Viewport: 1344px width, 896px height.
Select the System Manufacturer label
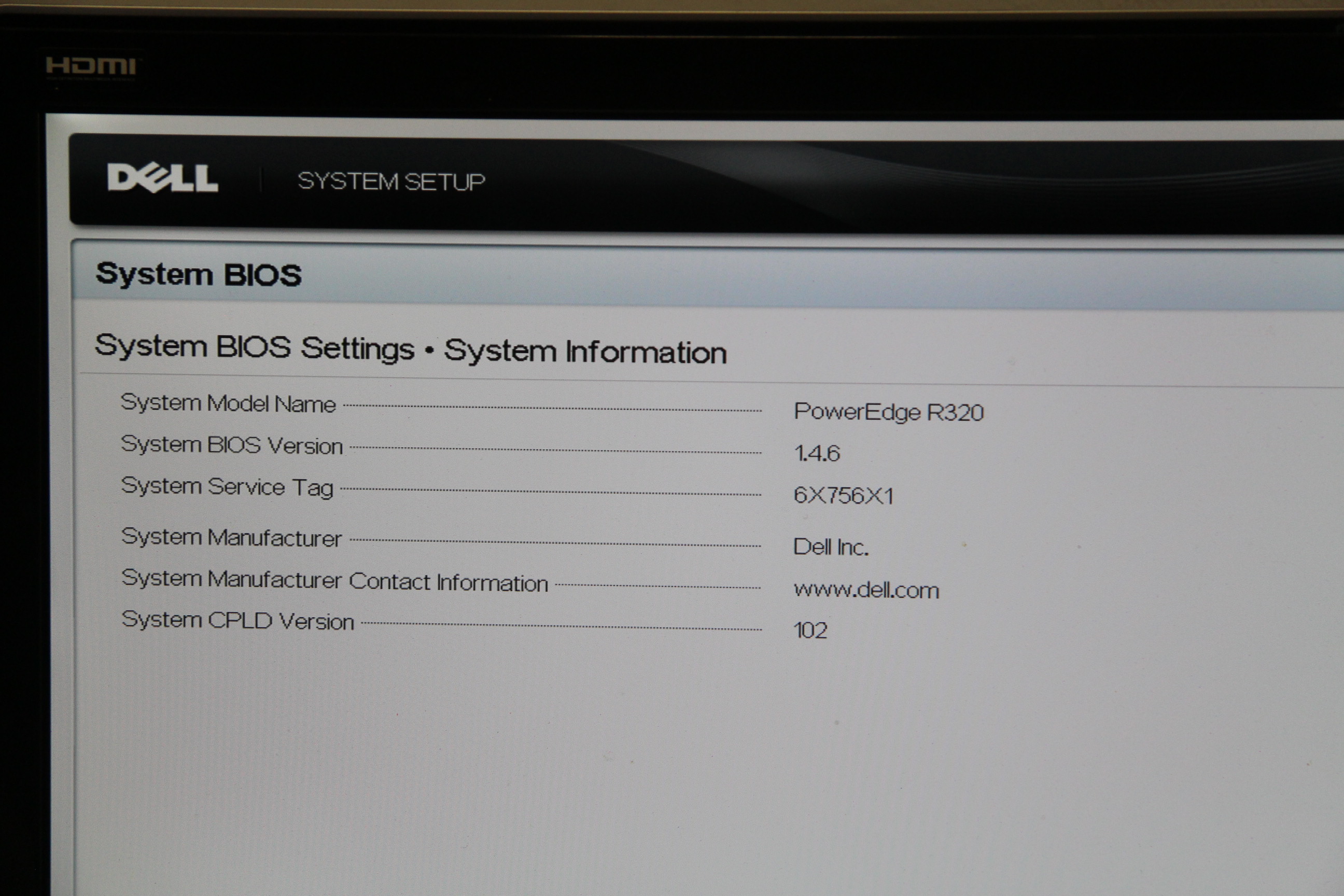[x=231, y=538]
